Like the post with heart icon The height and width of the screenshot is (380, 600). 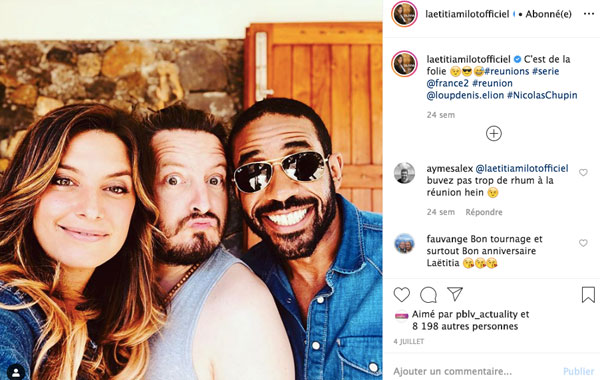coord(402,295)
